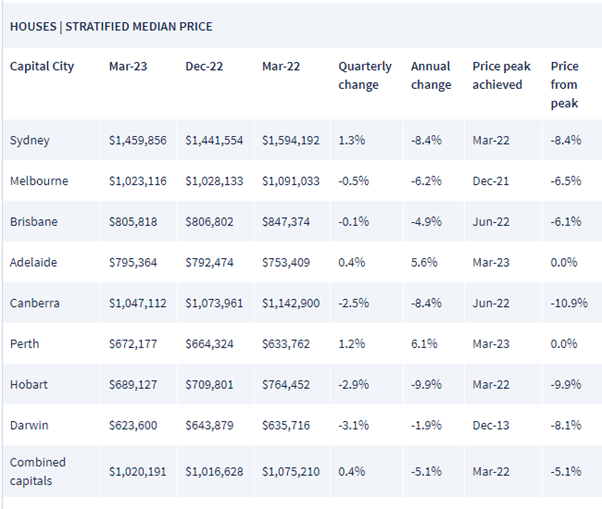Click the Mar-23 column header
This screenshot has height=509, width=602.
coord(126,66)
